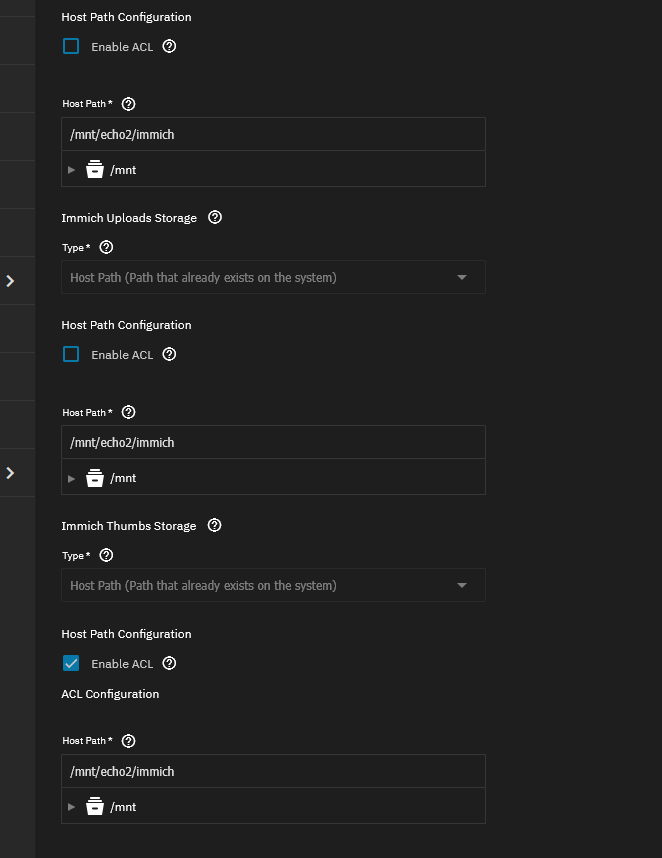This screenshot has height=858, width=662.
Task: Click Type help icon under Immich Thumbs Storage
Action: tap(107, 555)
